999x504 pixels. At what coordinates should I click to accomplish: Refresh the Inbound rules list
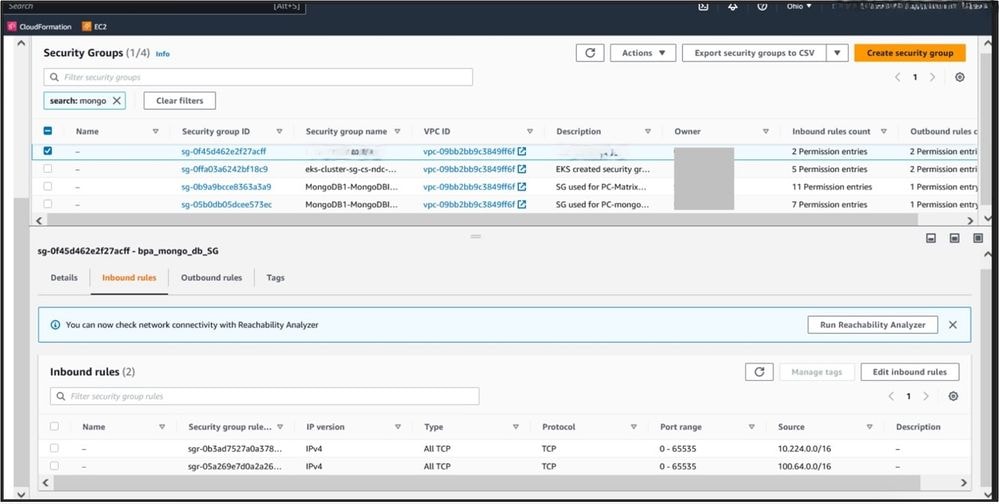coord(759,372)
